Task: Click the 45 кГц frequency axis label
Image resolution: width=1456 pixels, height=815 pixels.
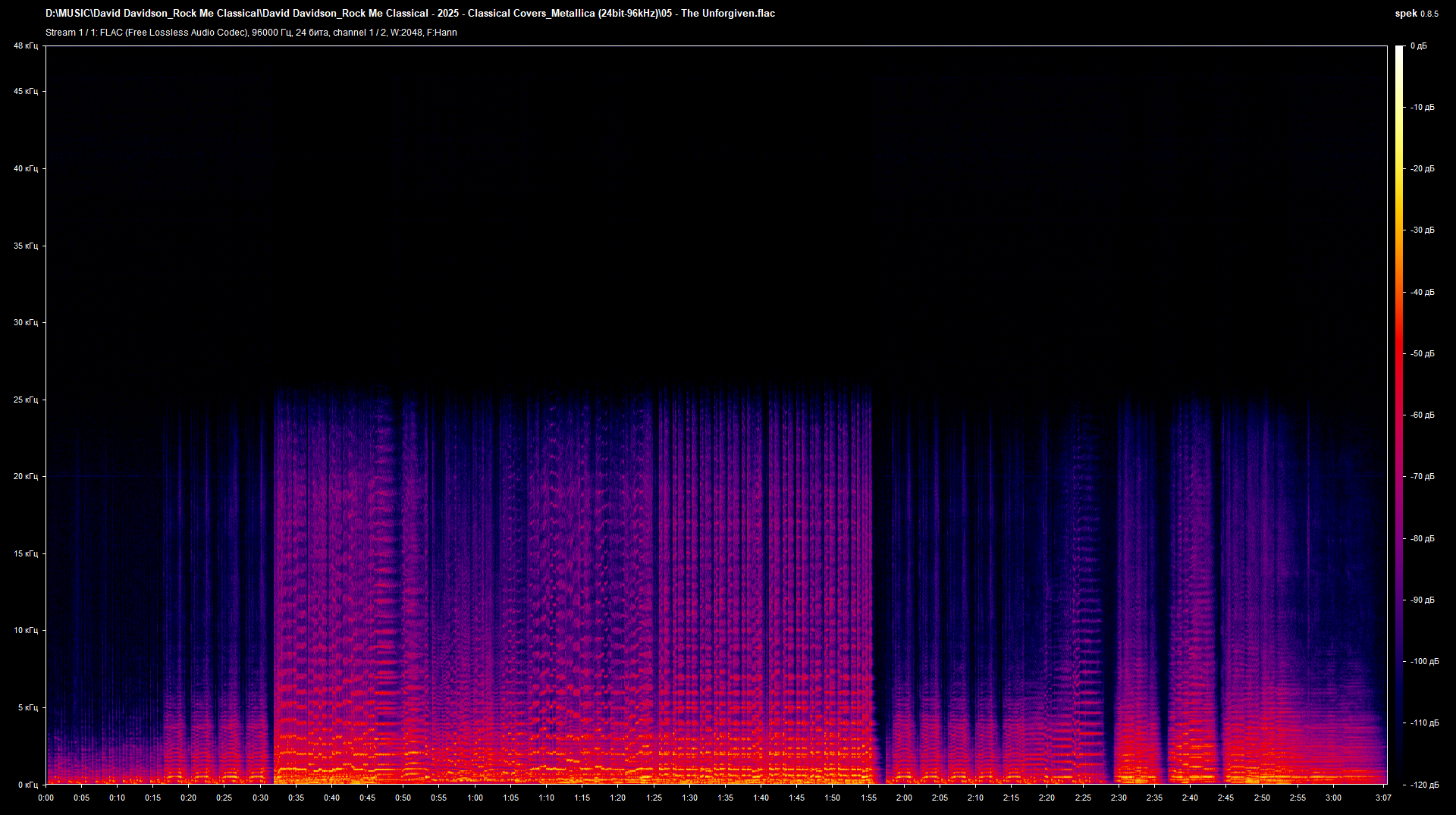Action: 26,92
